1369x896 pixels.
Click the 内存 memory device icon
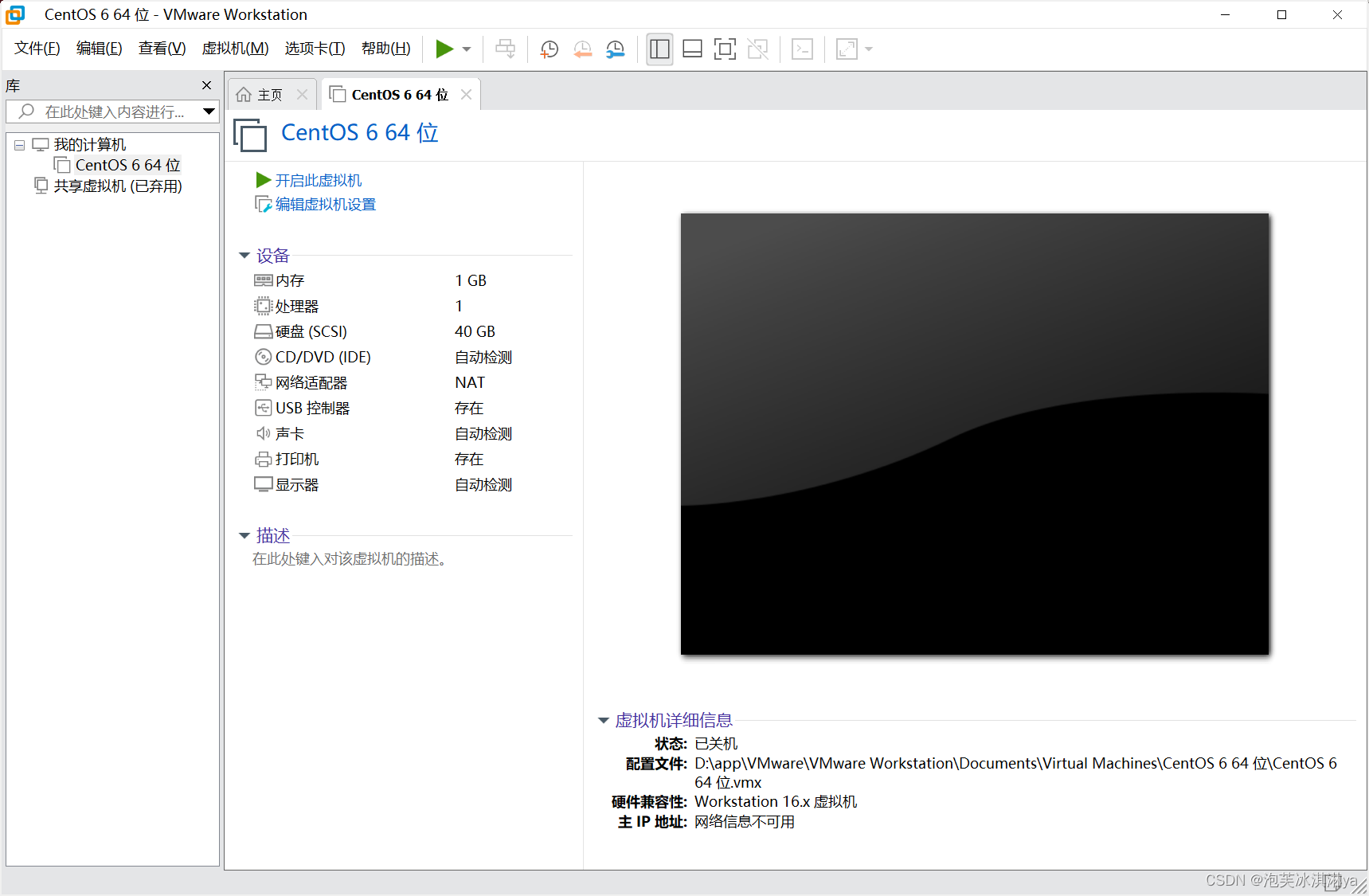(x=264, y=280)
